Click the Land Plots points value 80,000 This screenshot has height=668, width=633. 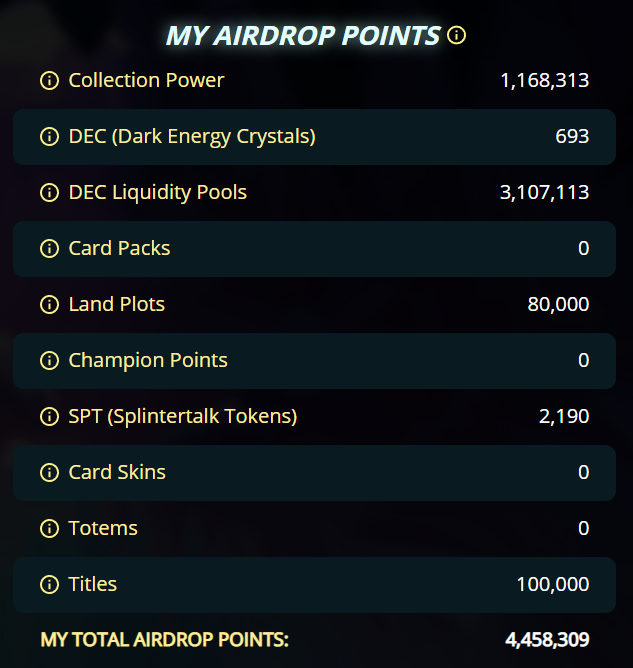[558, 305]
